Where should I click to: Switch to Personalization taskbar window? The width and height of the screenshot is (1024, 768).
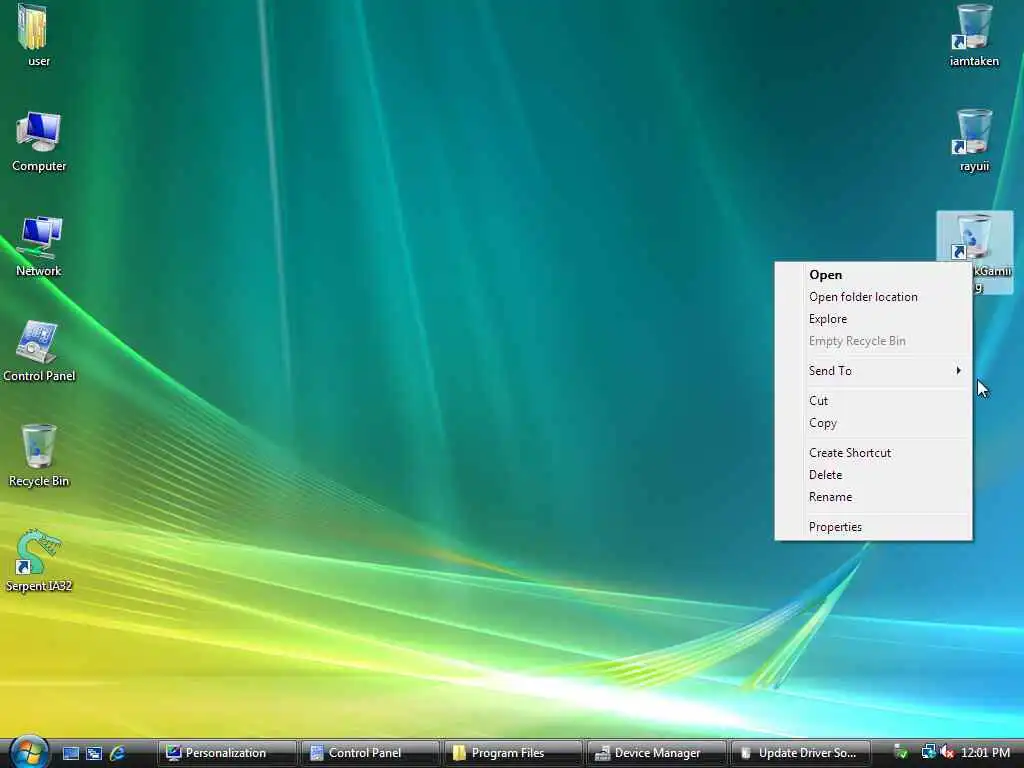click(227, 753)
